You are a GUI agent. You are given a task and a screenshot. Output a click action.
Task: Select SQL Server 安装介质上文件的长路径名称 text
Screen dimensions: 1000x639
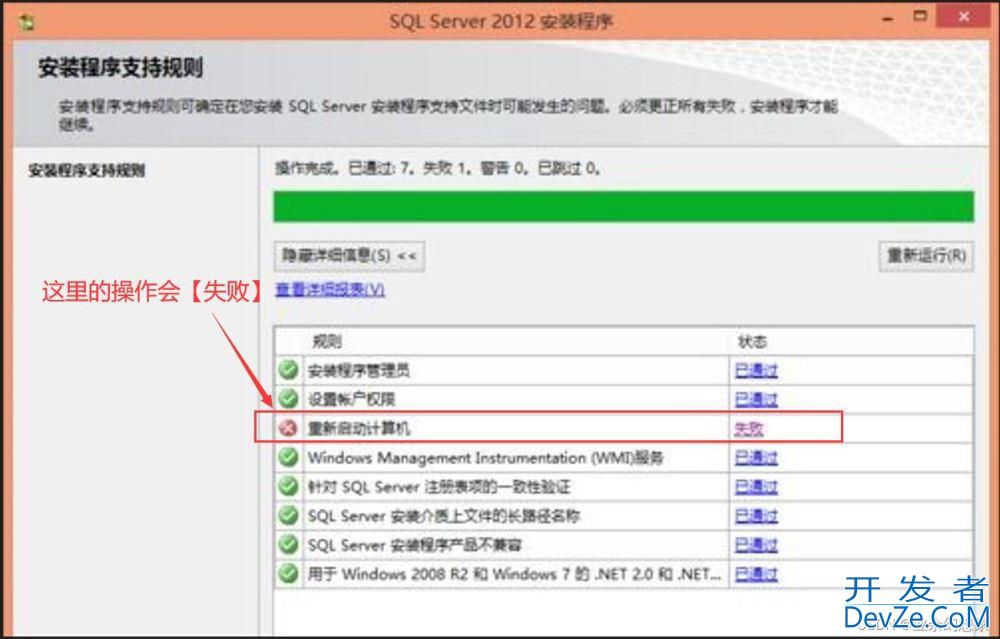(x=444, y=516)
